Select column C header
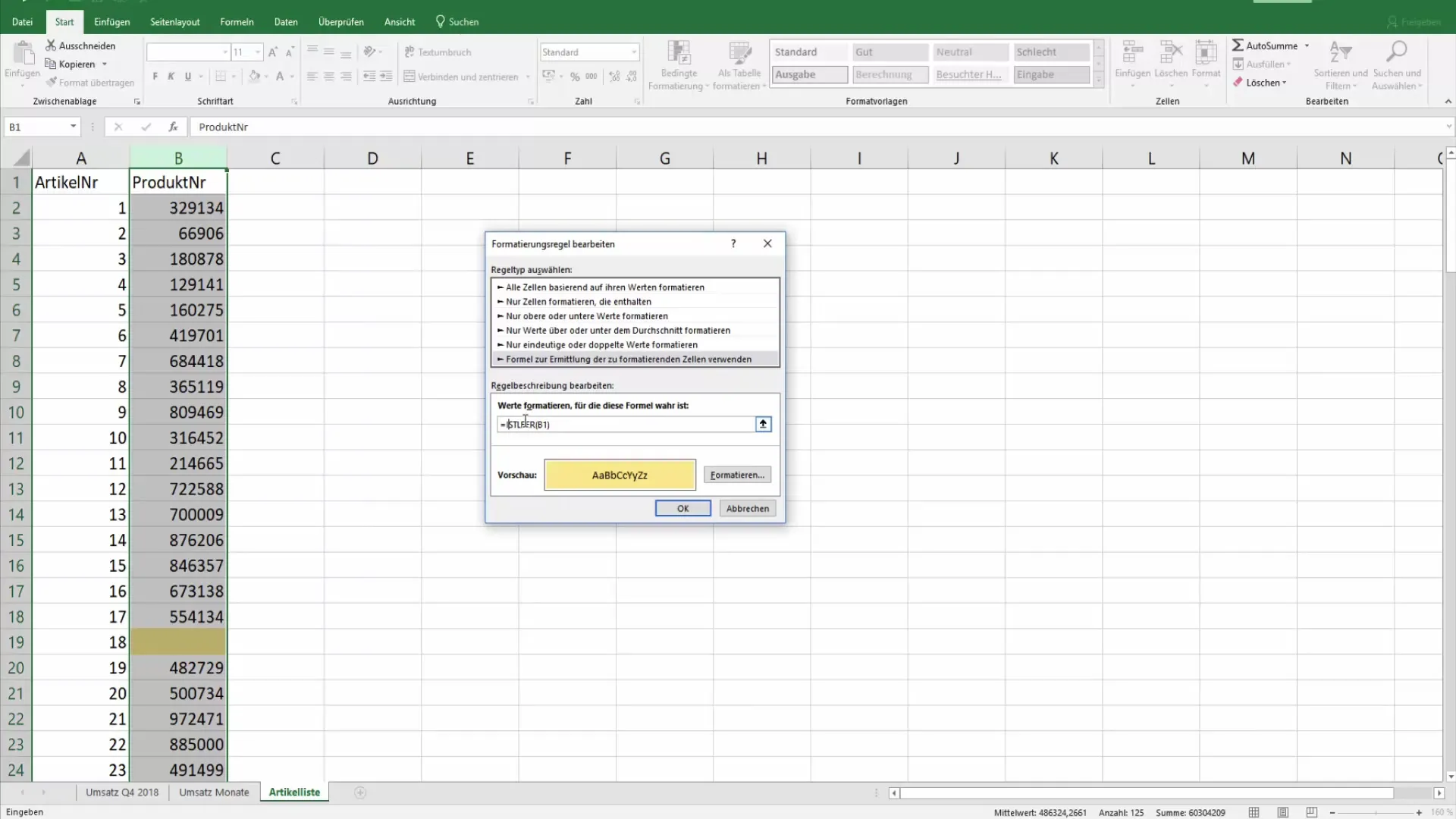This screenshot has height=819, width=1456. [x=275, y=158]
